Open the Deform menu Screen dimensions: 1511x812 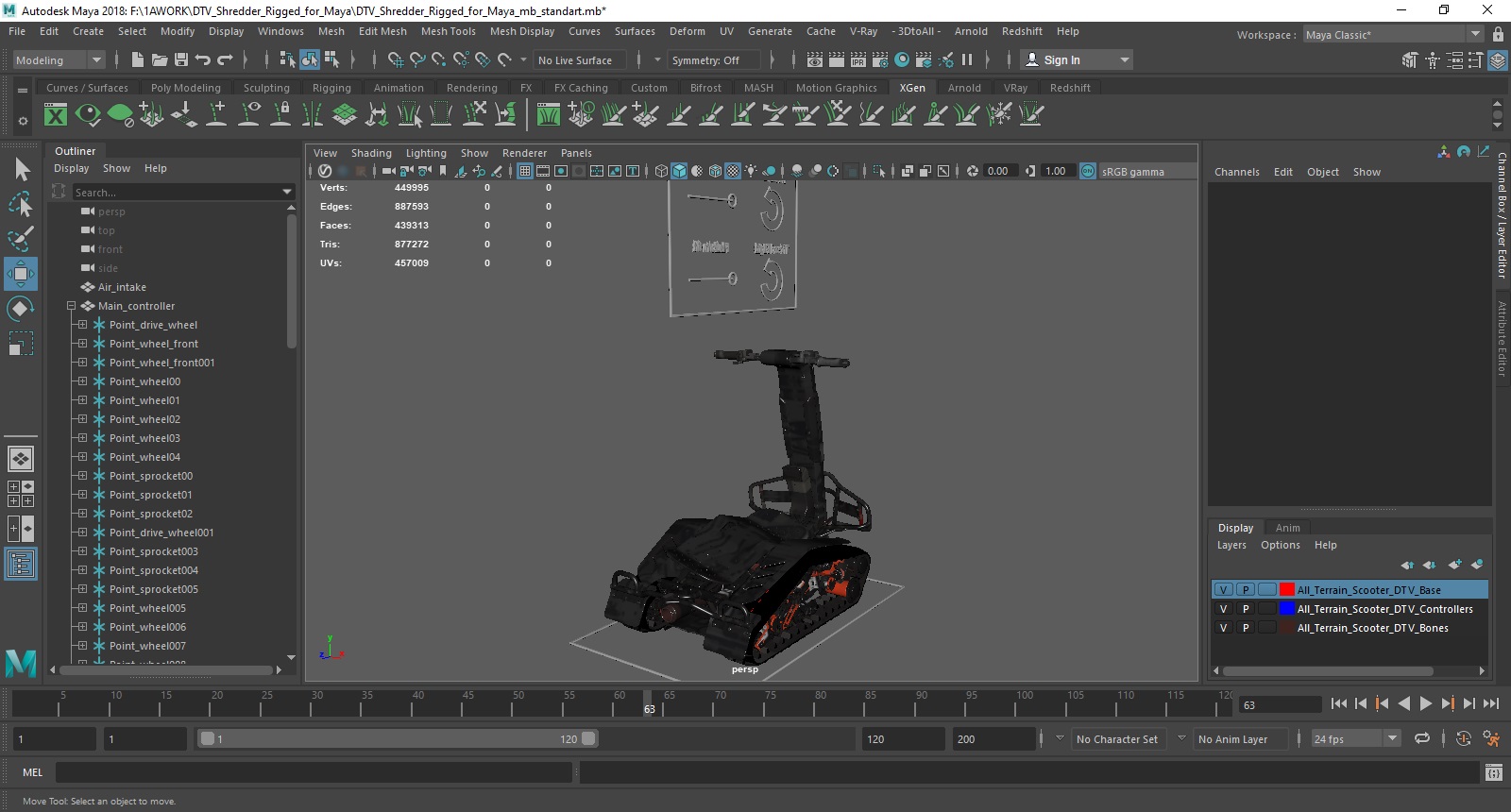coord(687,31)
